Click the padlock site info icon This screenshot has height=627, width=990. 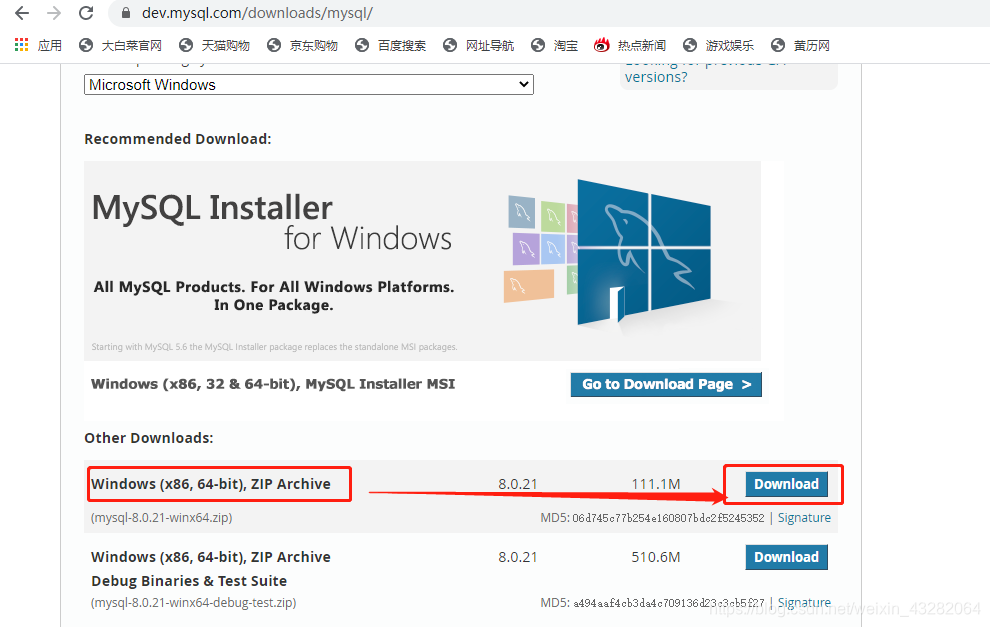[x=126, y=13]
